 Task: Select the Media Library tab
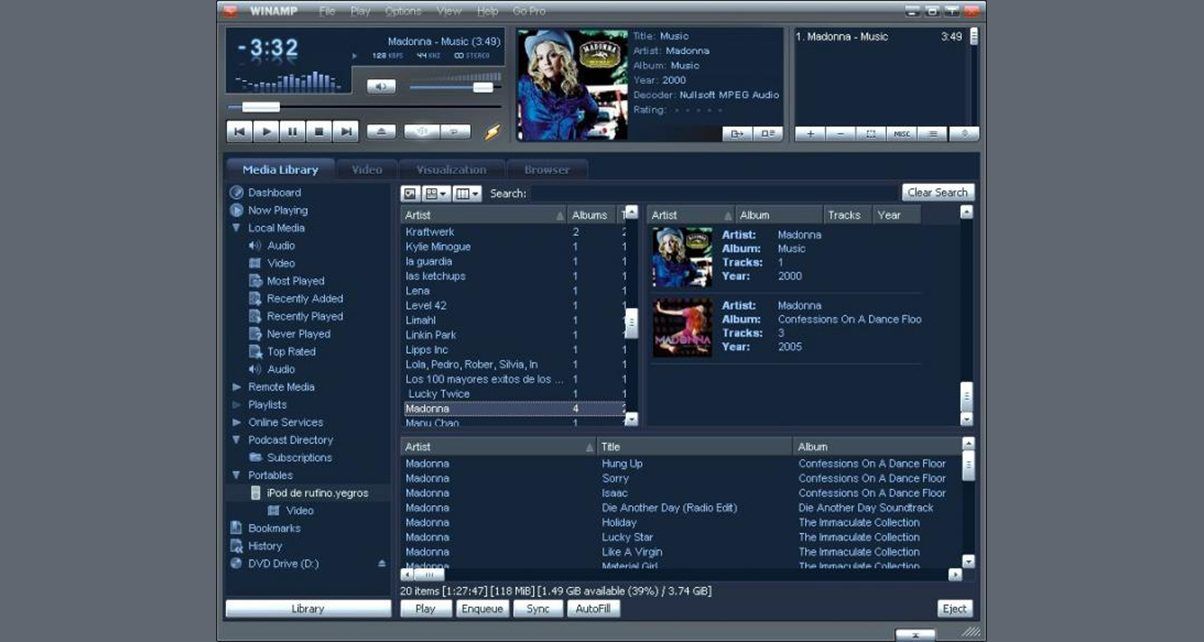(280, 169)
